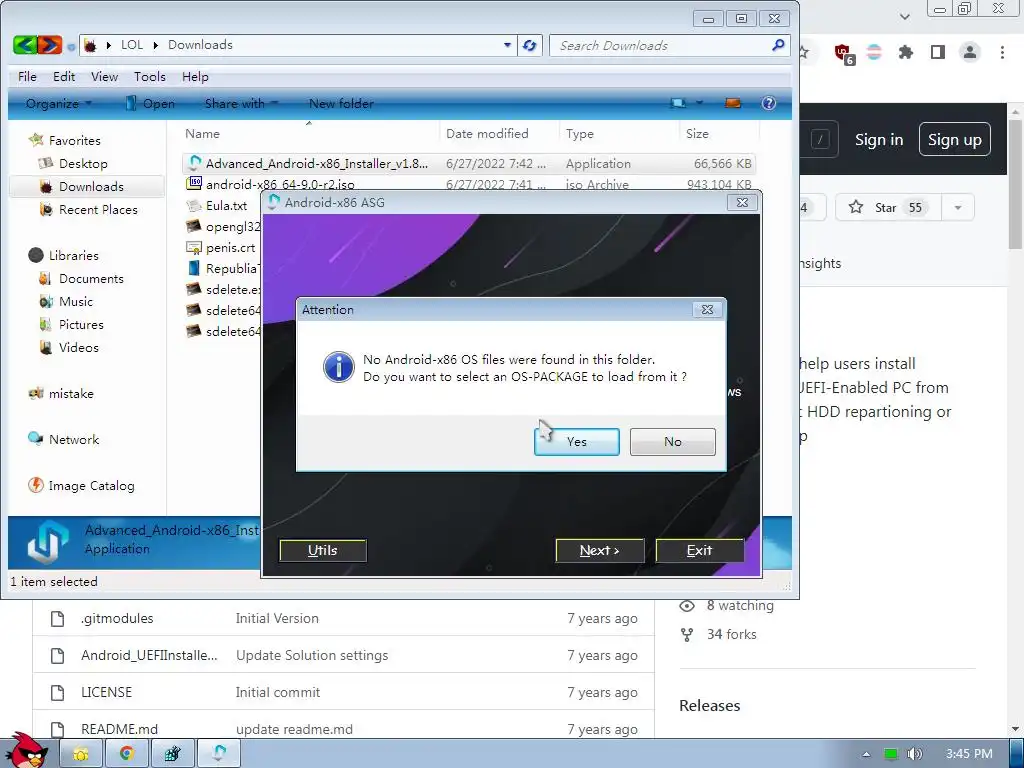The width and height of the screenshot is (1024, 768).
Task: Open the View menu
Action: pos(104,76)
